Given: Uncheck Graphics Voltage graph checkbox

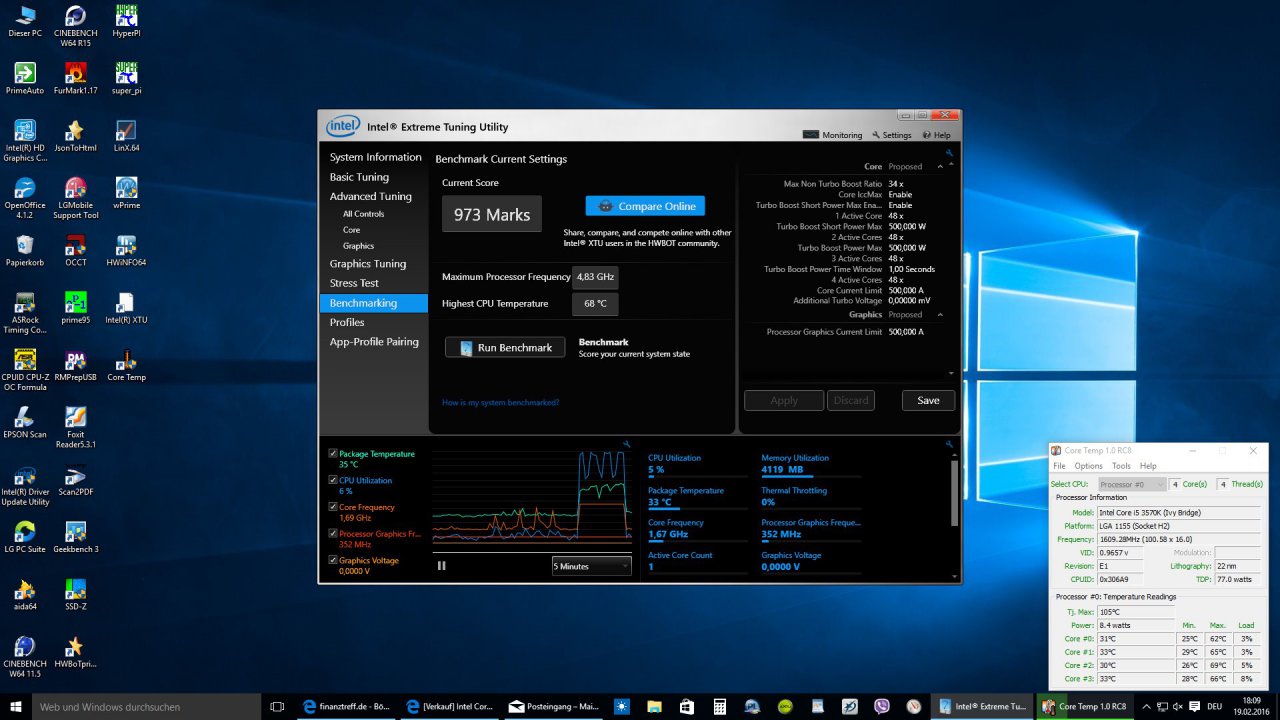Looking at the screenshot, I should (333, 560).
